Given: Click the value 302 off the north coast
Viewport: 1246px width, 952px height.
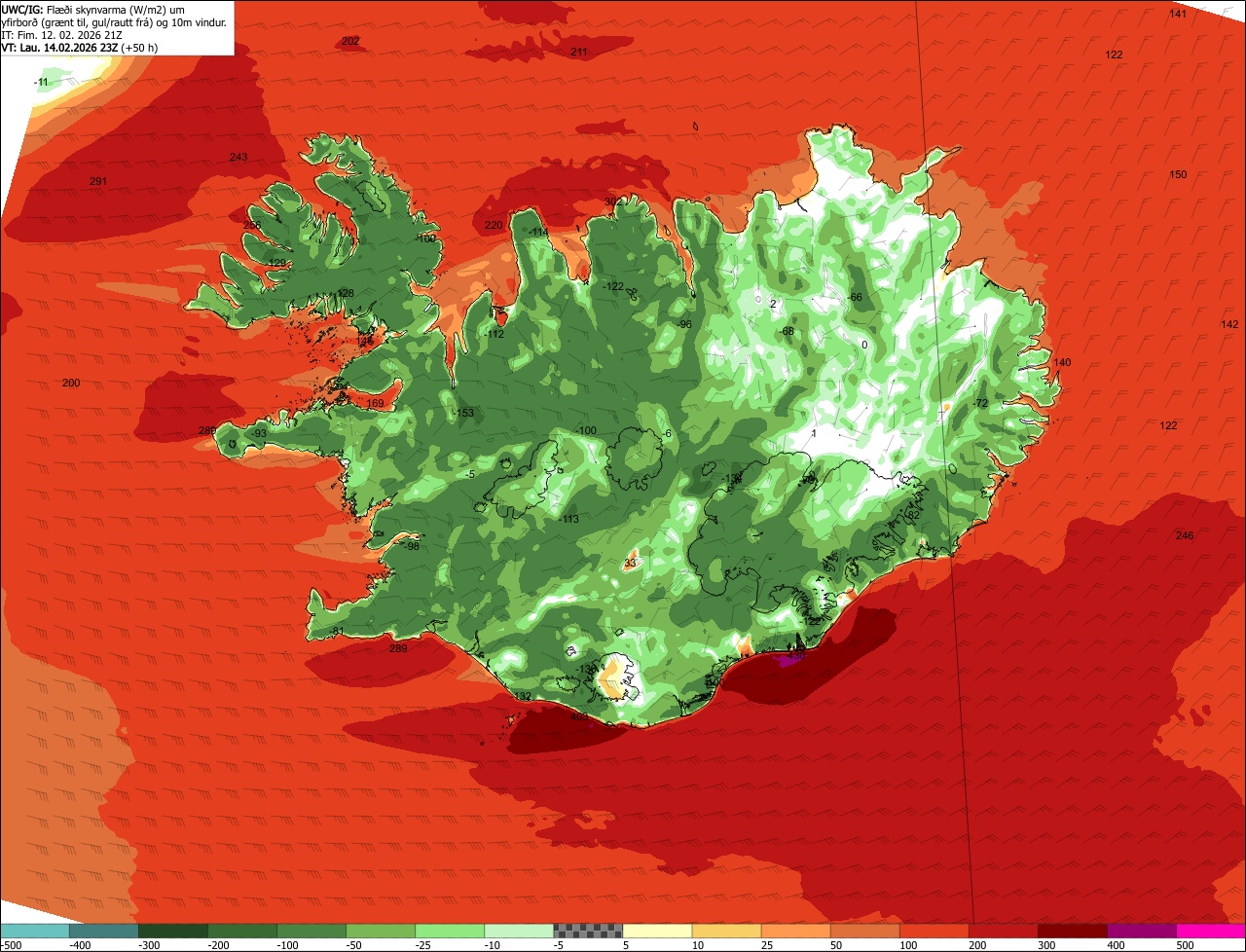Looking at the screenshot, I should coord(612,201).
